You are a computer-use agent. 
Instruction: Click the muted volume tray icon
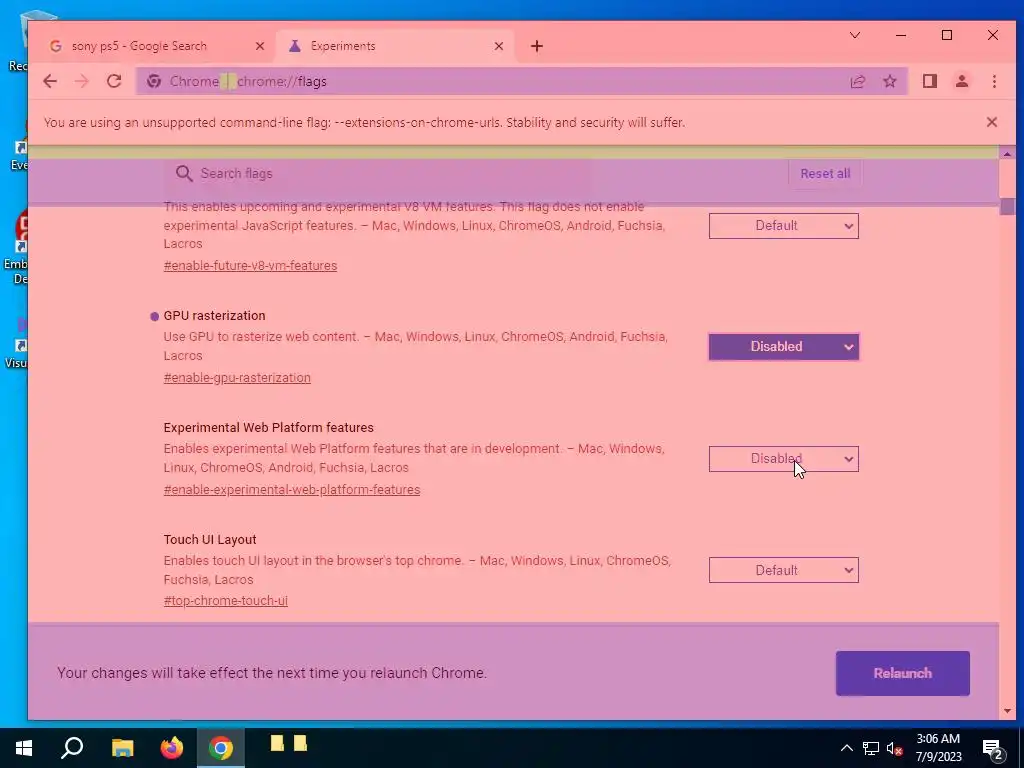click(894, 748)
